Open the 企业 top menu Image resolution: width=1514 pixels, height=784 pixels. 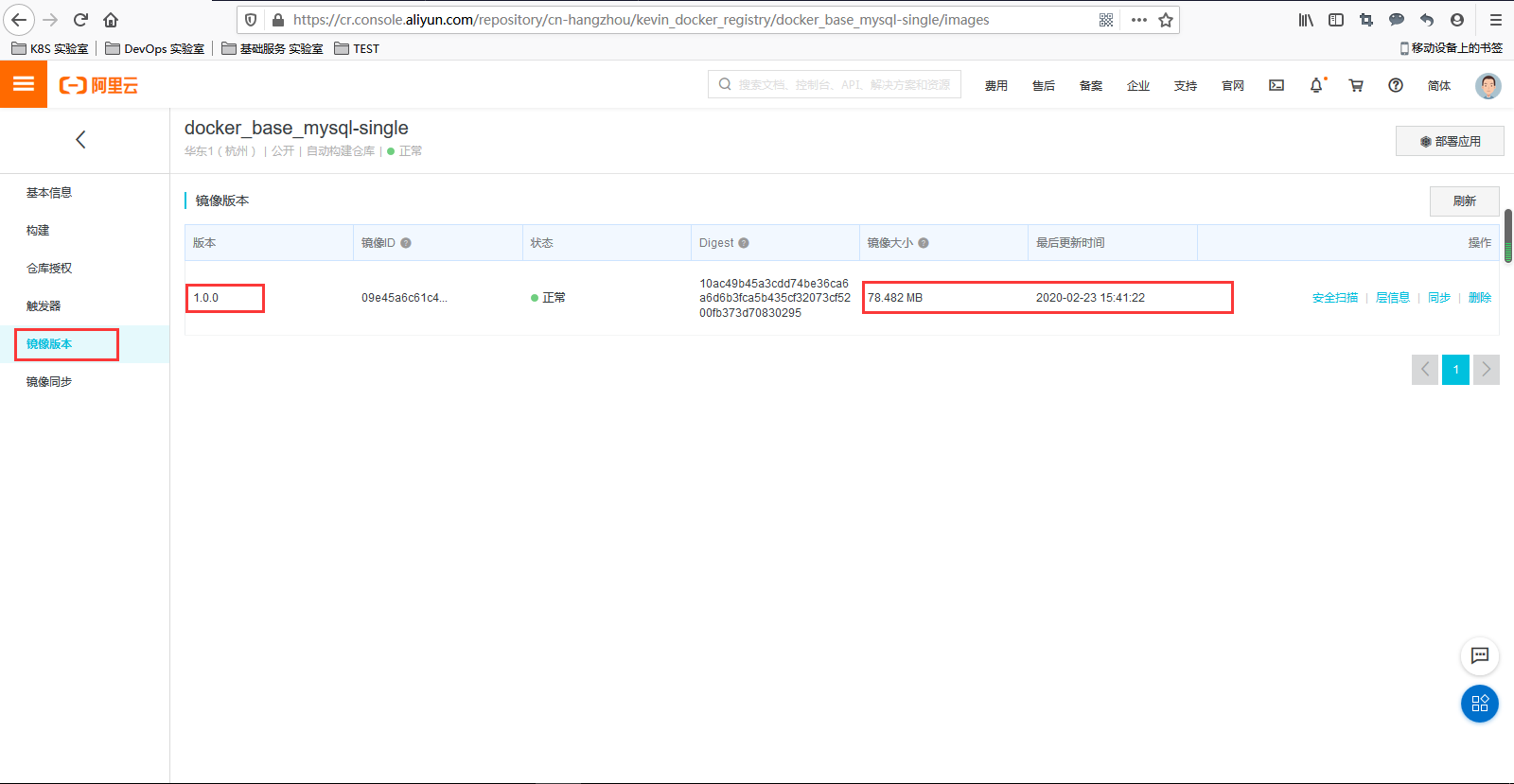click(1138, 86)
